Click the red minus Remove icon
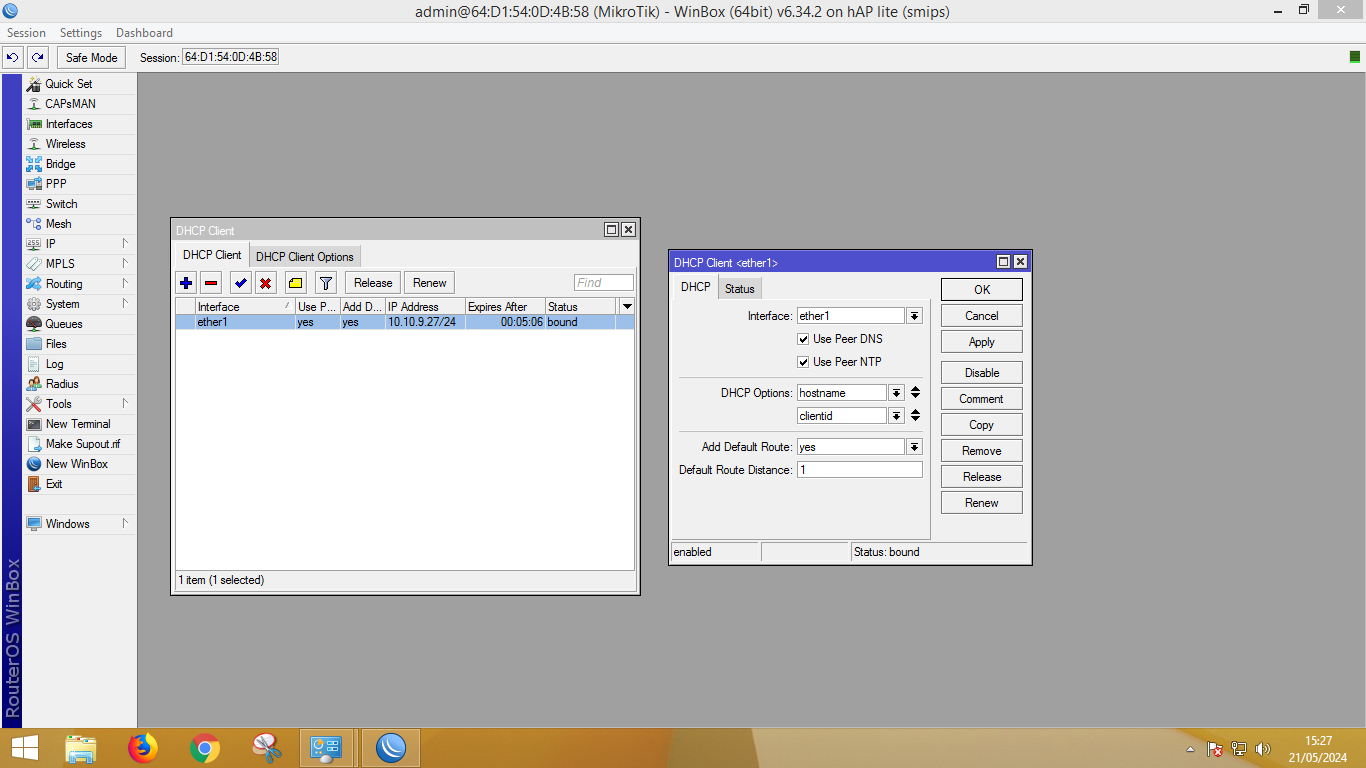The width and height of the screenshot is (1366, 768). (211, 283)
